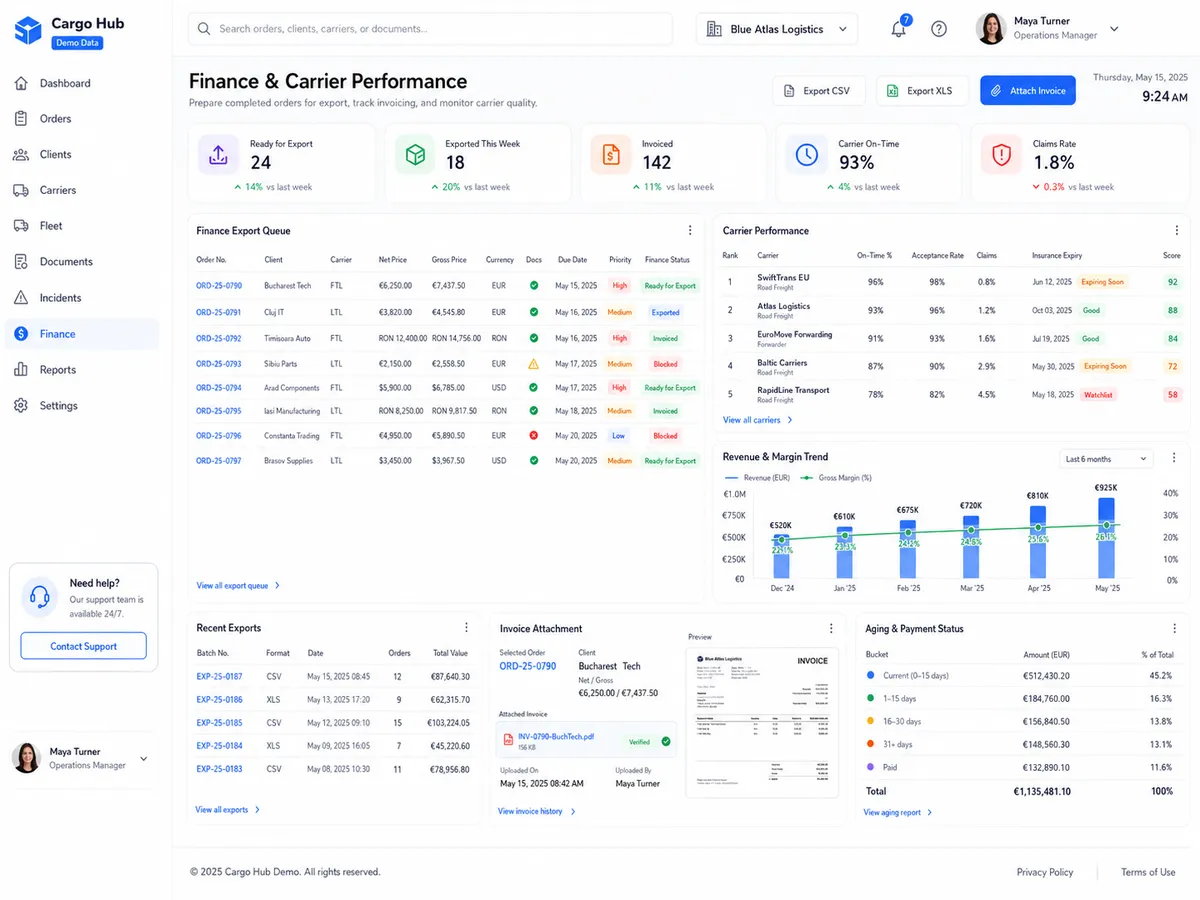Viewport: 1200px width, 900px height.
Task: Click the help question mark icon
Action: click(939, 29)
